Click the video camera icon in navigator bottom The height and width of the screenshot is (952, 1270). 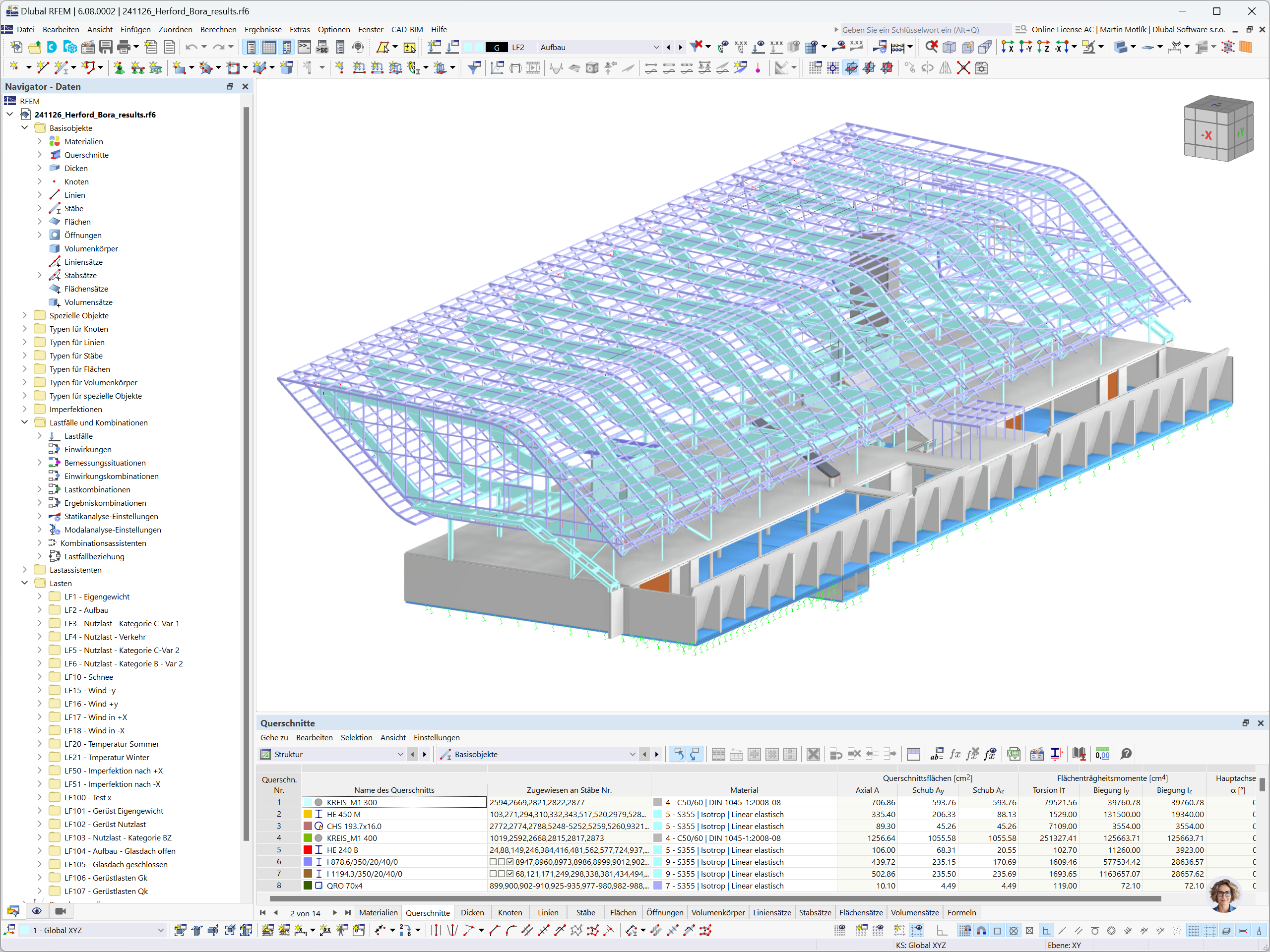click(61, 911)
